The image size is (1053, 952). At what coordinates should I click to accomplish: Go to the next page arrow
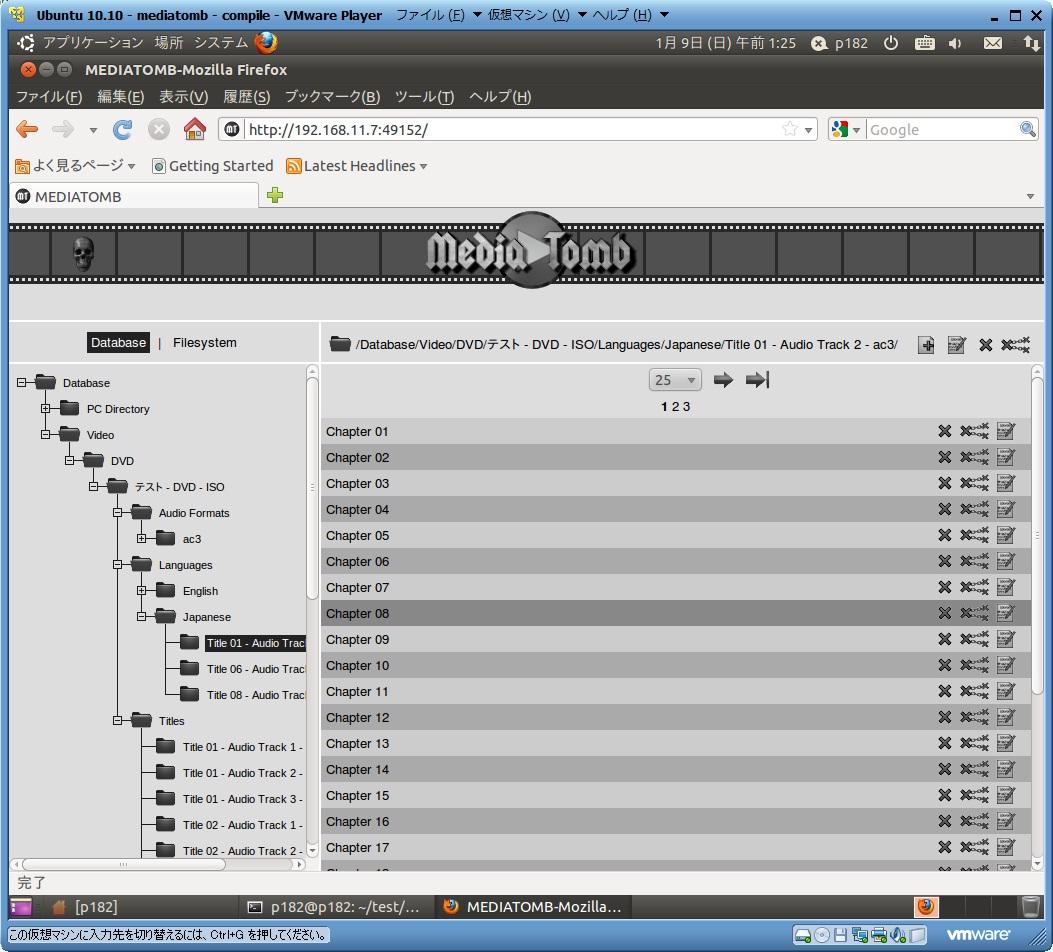point(723,380)
